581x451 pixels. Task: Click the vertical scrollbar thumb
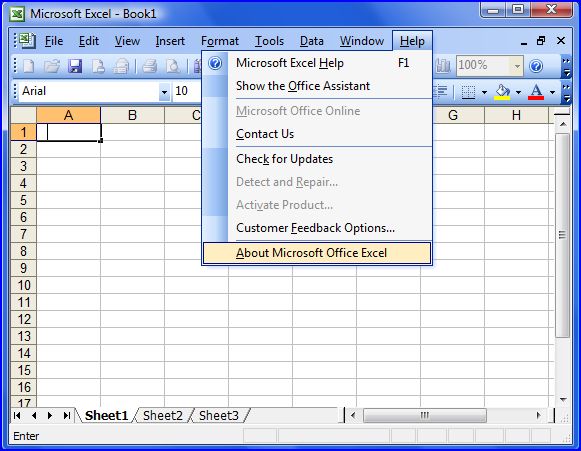coord(562,235)
